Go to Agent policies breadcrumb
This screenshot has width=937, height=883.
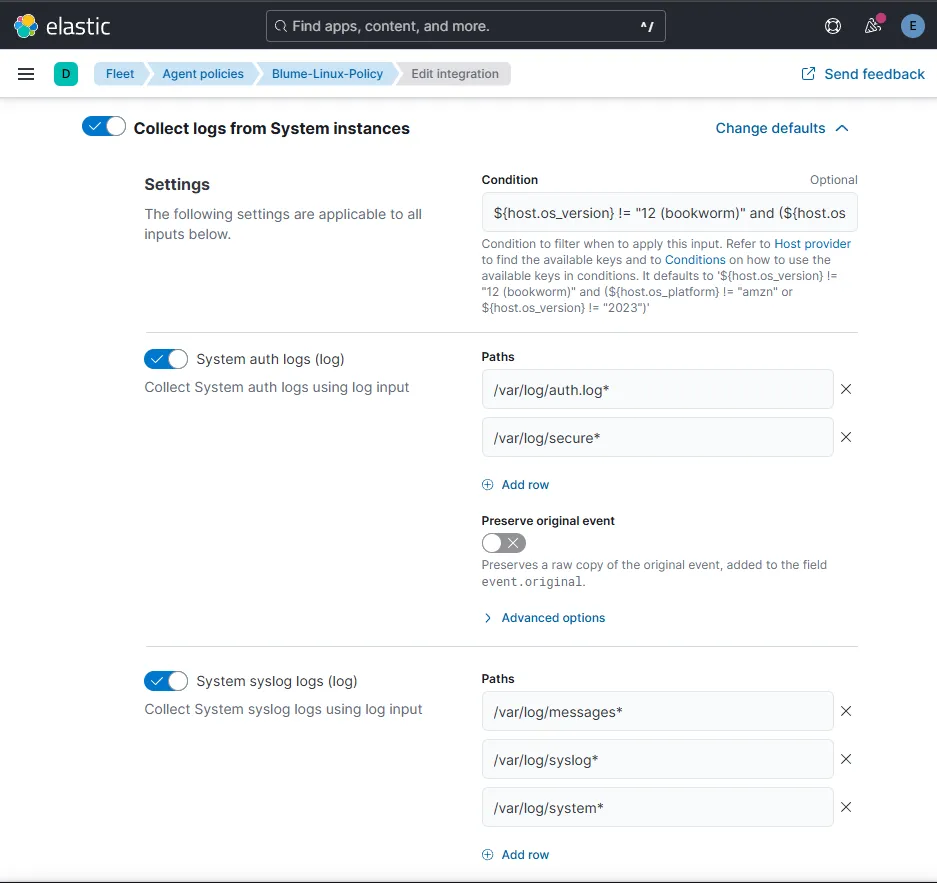click(x=203, y=74)
